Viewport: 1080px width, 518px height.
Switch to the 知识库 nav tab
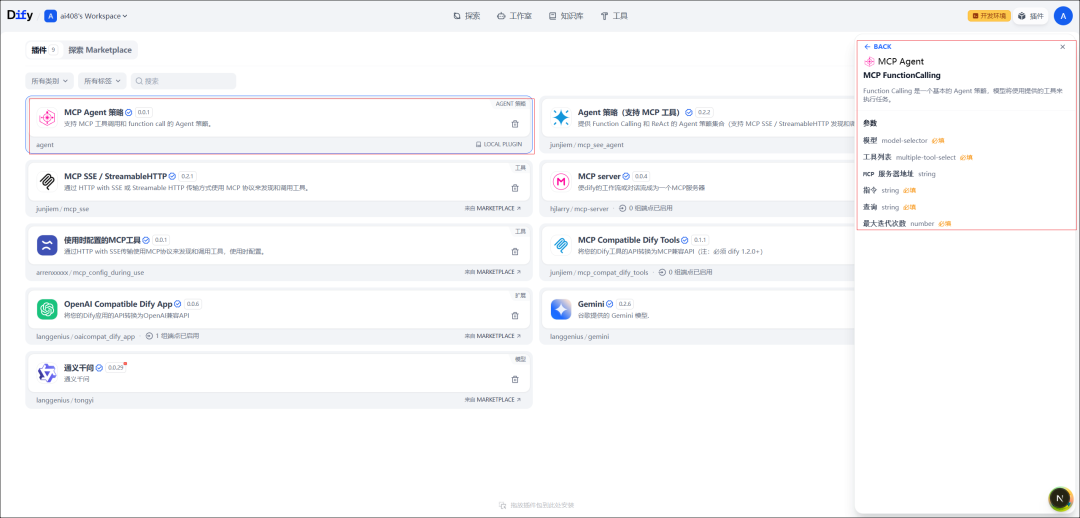pos(566,16)
